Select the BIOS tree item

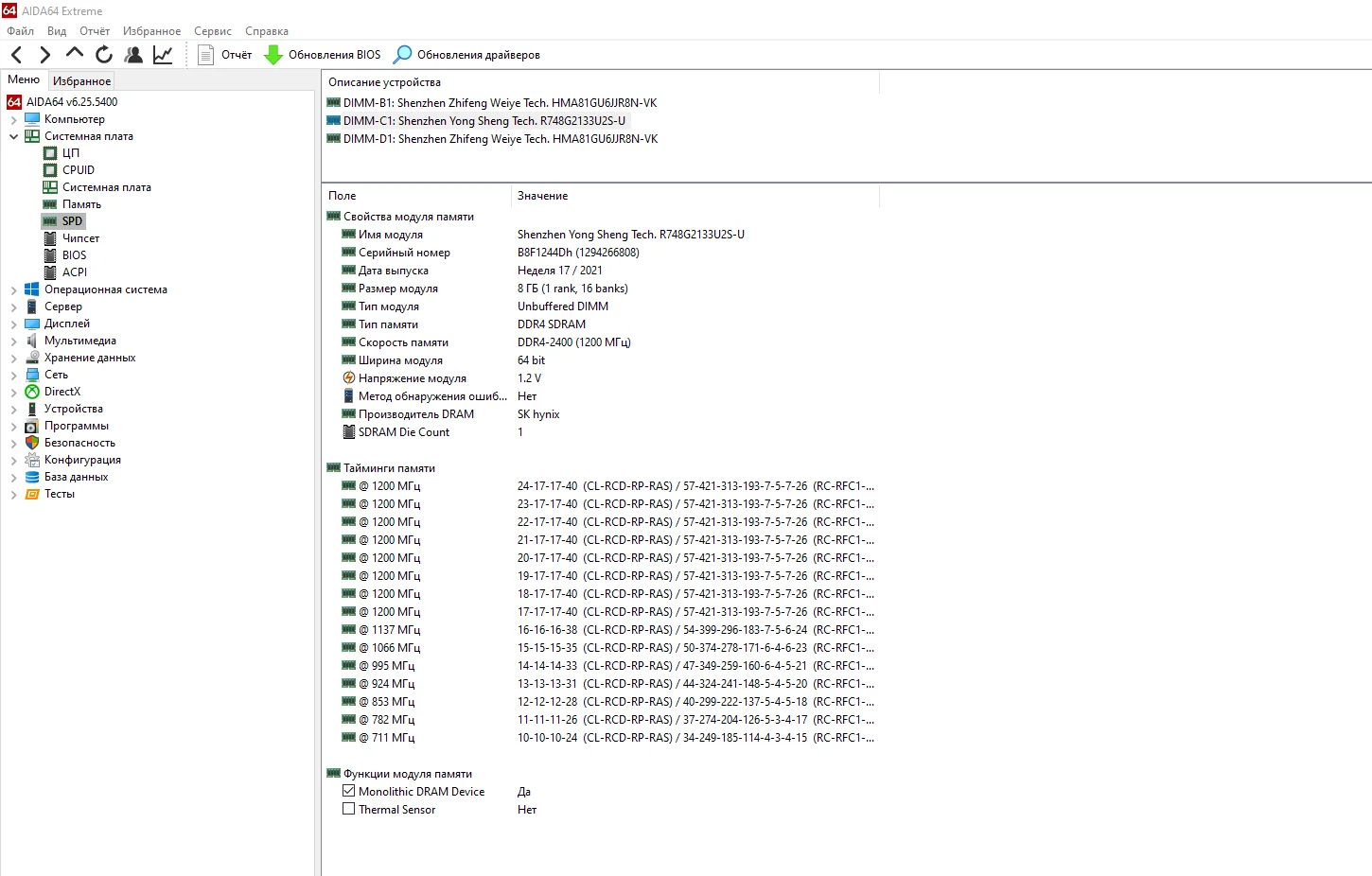click(x=74, y=255)
